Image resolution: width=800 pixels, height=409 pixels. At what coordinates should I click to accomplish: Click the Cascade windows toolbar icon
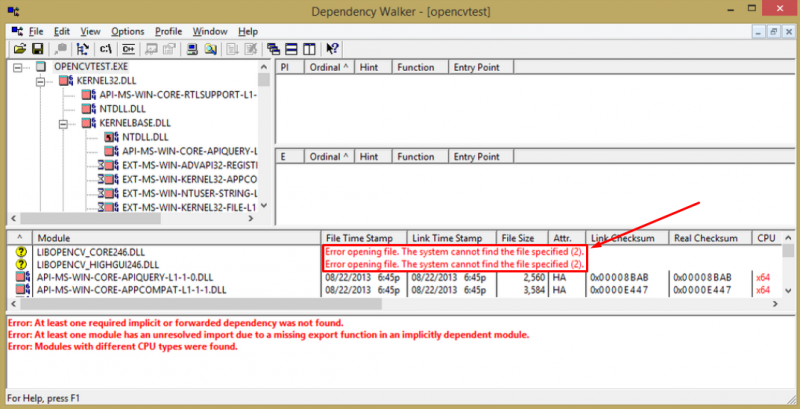pyautogui.click(x=273, y=48)
